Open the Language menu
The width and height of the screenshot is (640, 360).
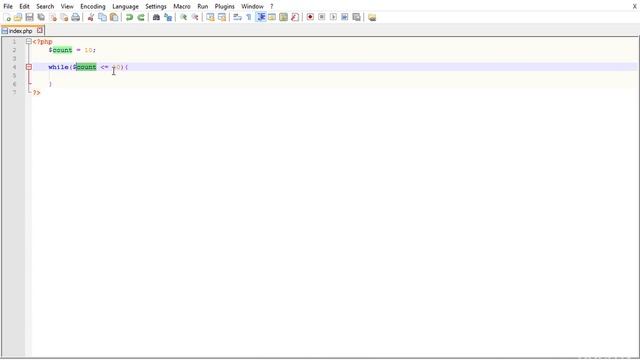pos(125,7)
